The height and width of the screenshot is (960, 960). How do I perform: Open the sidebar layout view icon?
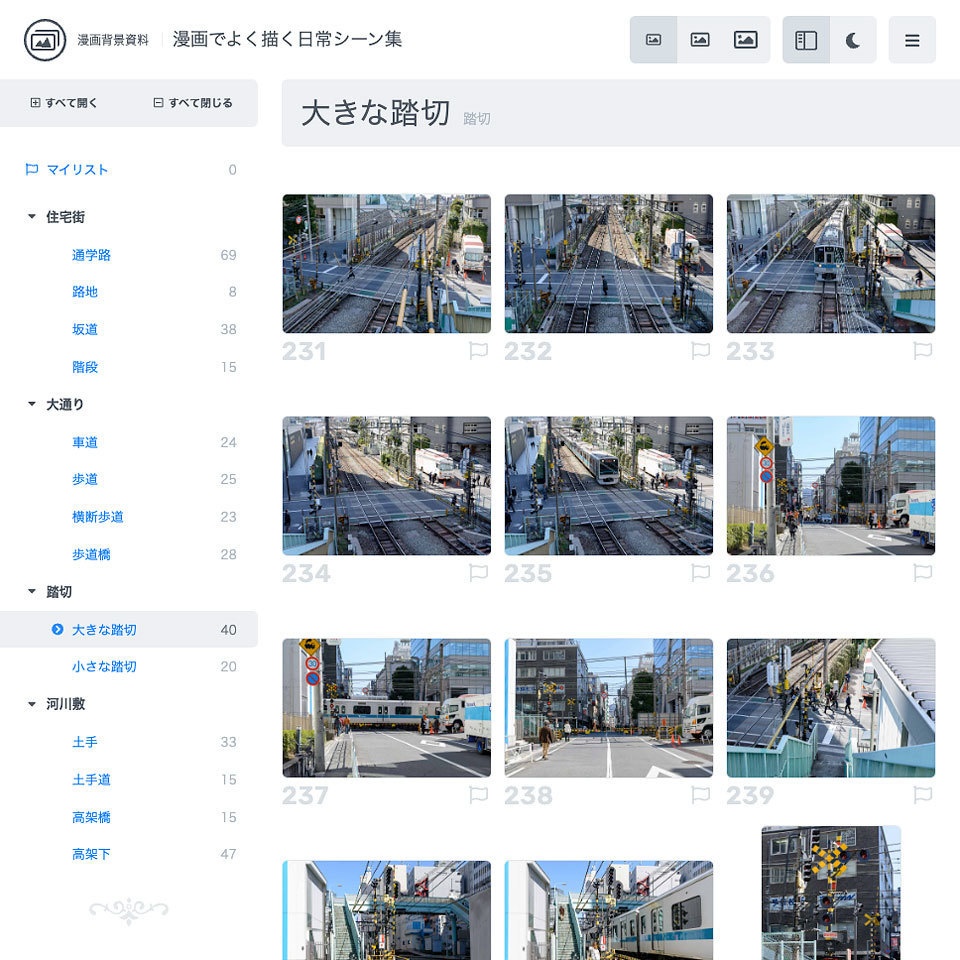coord(806,39)
